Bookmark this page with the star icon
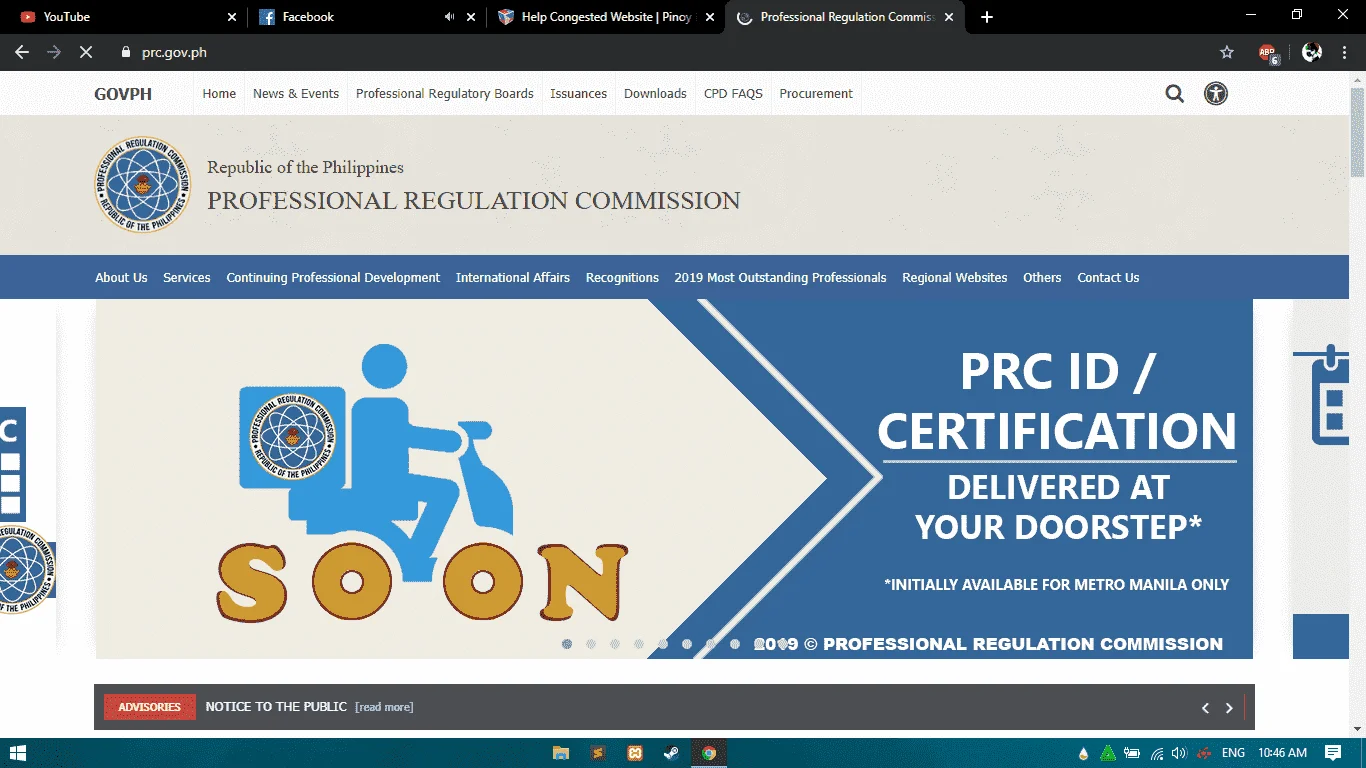 [1227, 52]
